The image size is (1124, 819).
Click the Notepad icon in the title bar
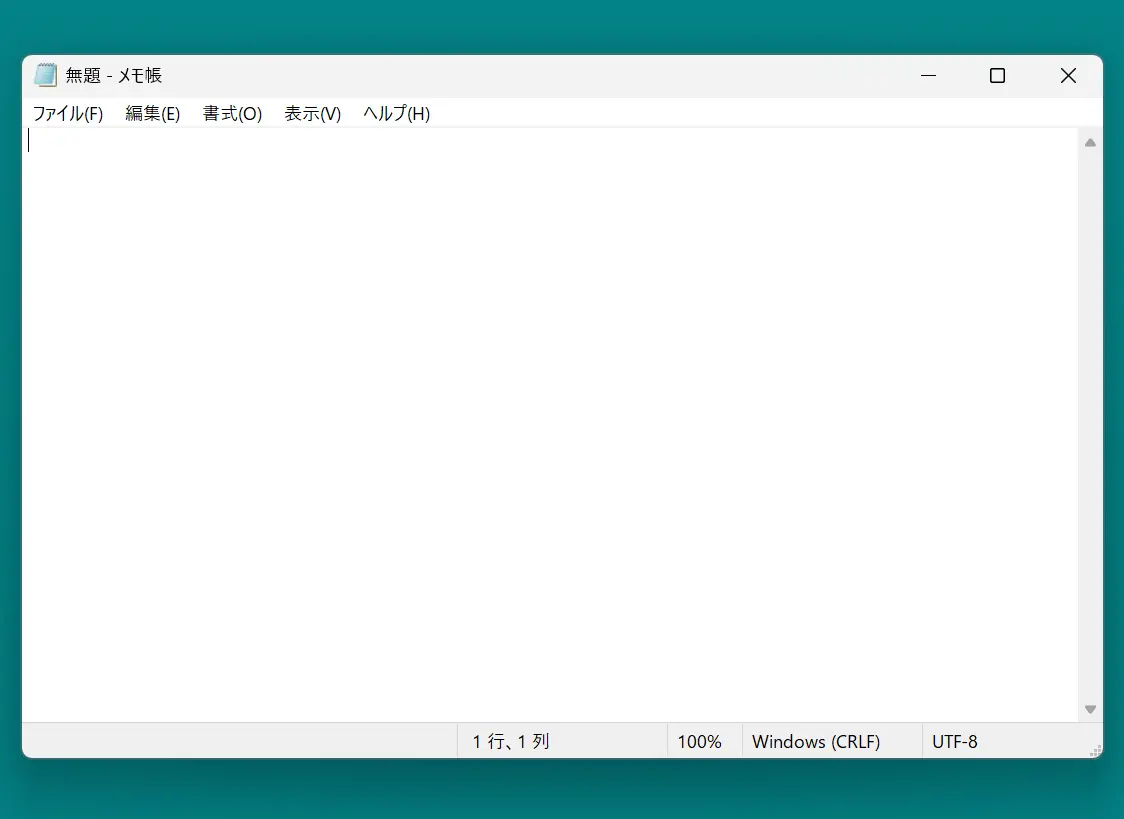pyautogui.click(x=45, y=74)
